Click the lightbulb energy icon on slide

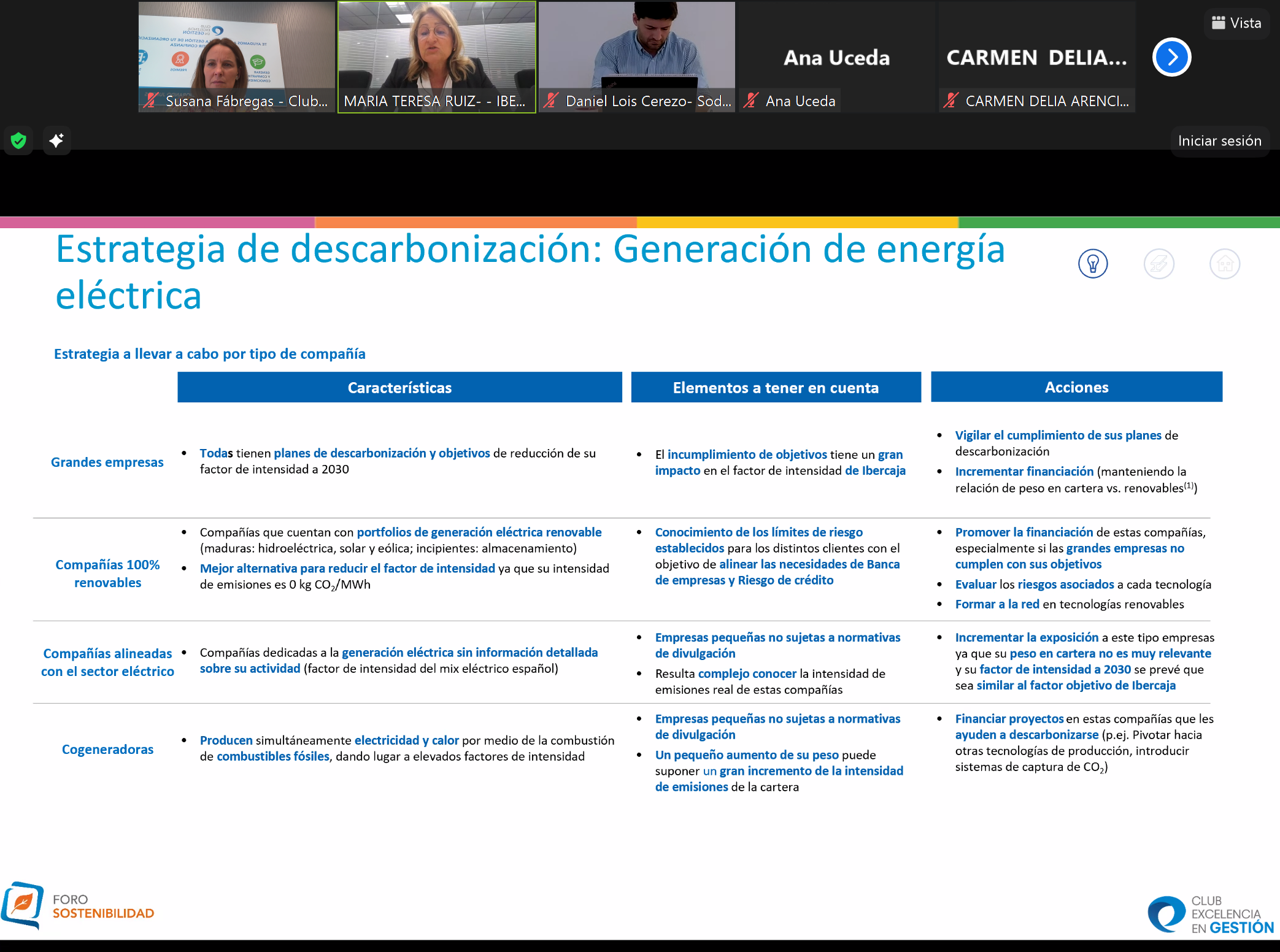[1093, 264]
